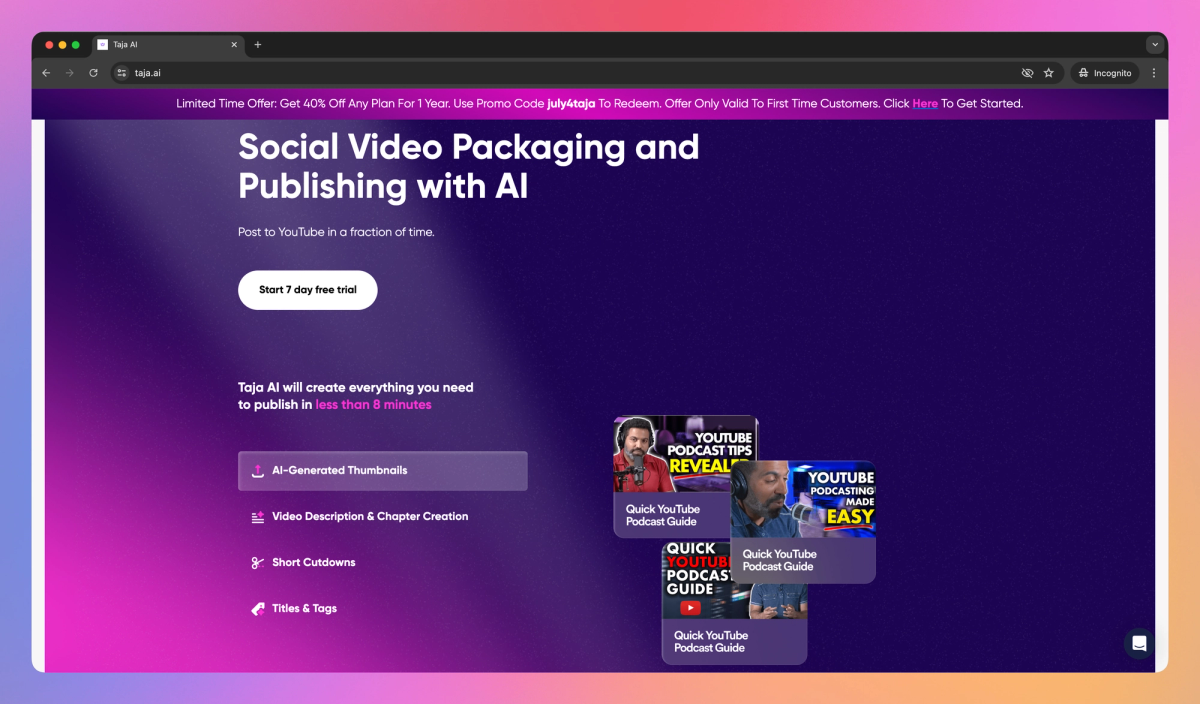The height and width of the screenshot is (704, 1200).
Task: Click the 'less than 8 minutes' text
Action: 374,405
